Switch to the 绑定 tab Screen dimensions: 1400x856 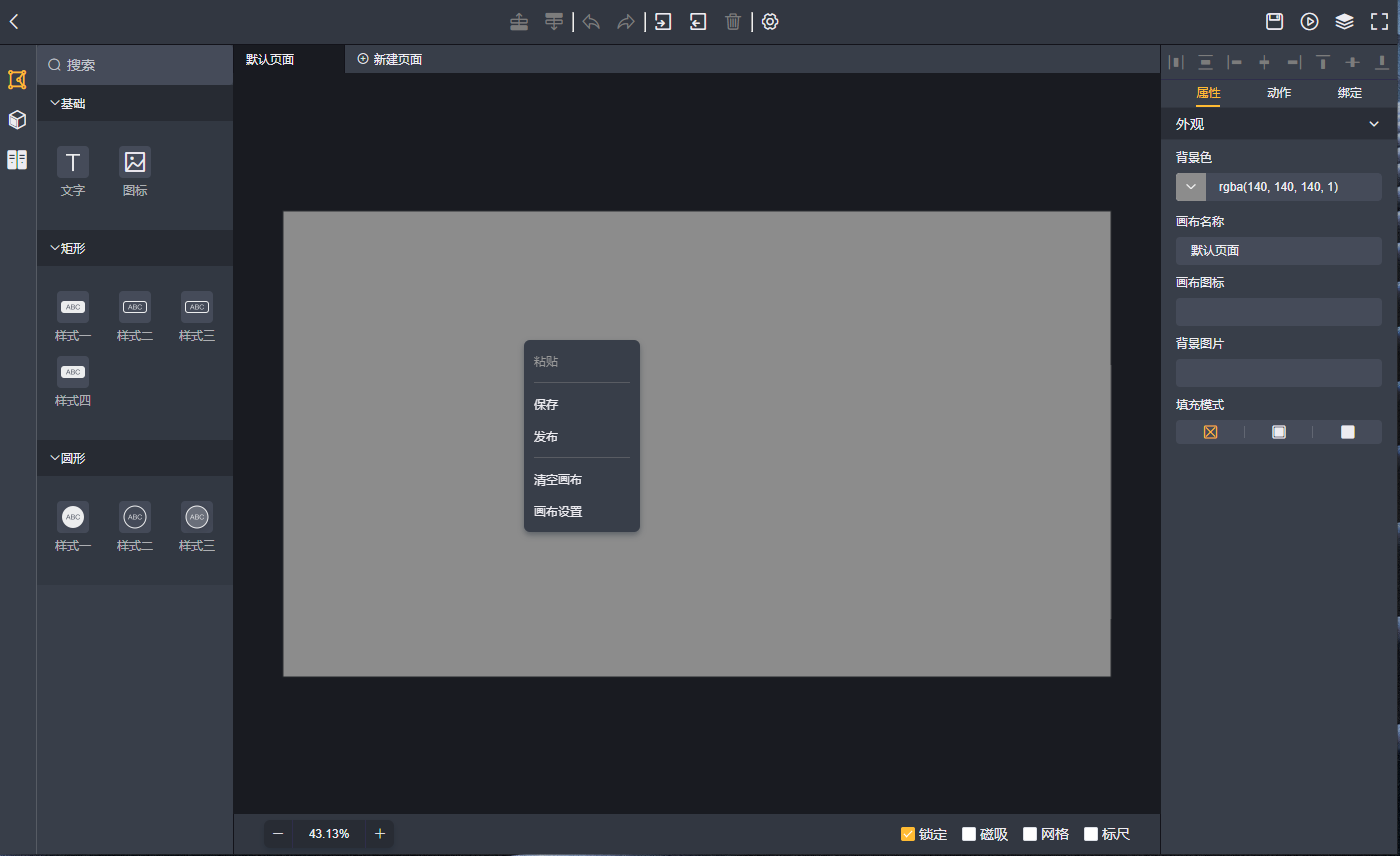click(x=1350, y=92)
